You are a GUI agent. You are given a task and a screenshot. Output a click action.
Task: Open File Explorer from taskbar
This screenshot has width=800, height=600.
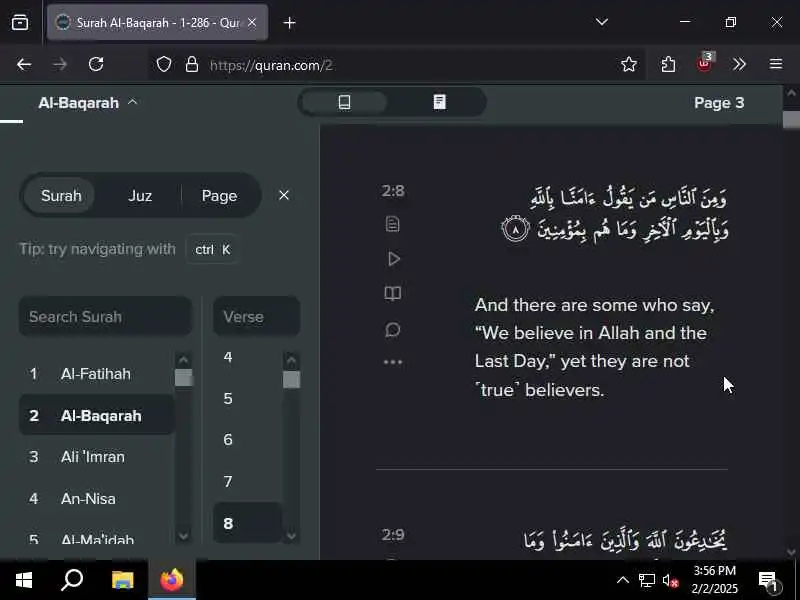tap(122, 580)
